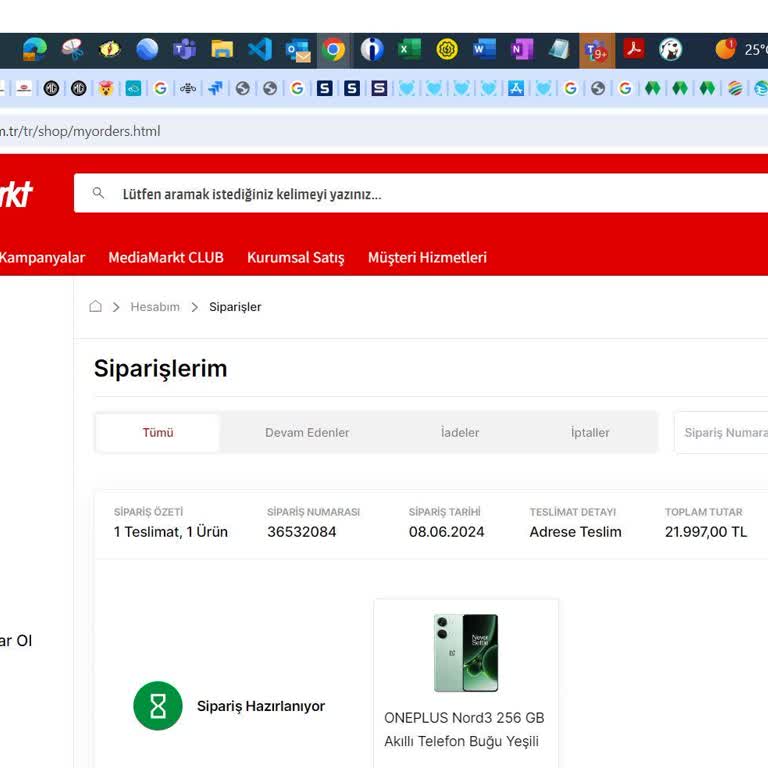Open the App Store bookmark icon
This screenshot has width=768, height=768.
(x=516, y=88)
